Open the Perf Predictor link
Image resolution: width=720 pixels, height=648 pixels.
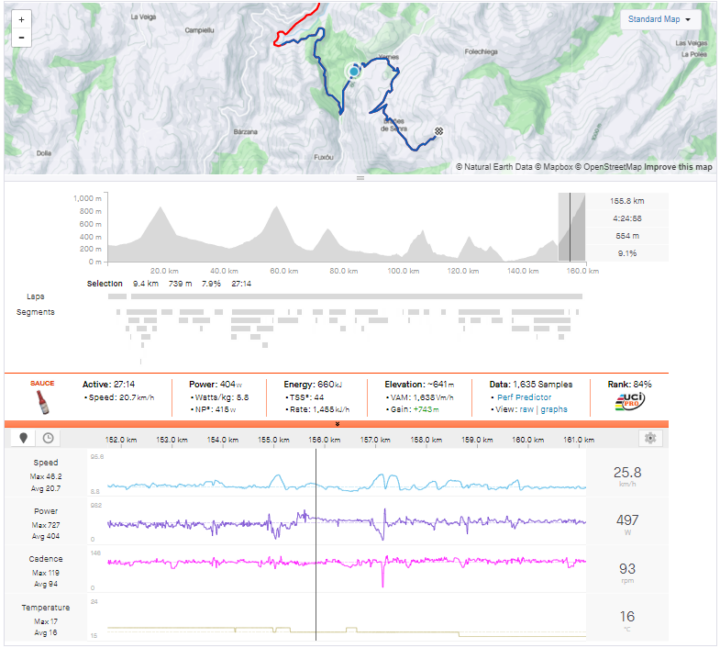523,397
